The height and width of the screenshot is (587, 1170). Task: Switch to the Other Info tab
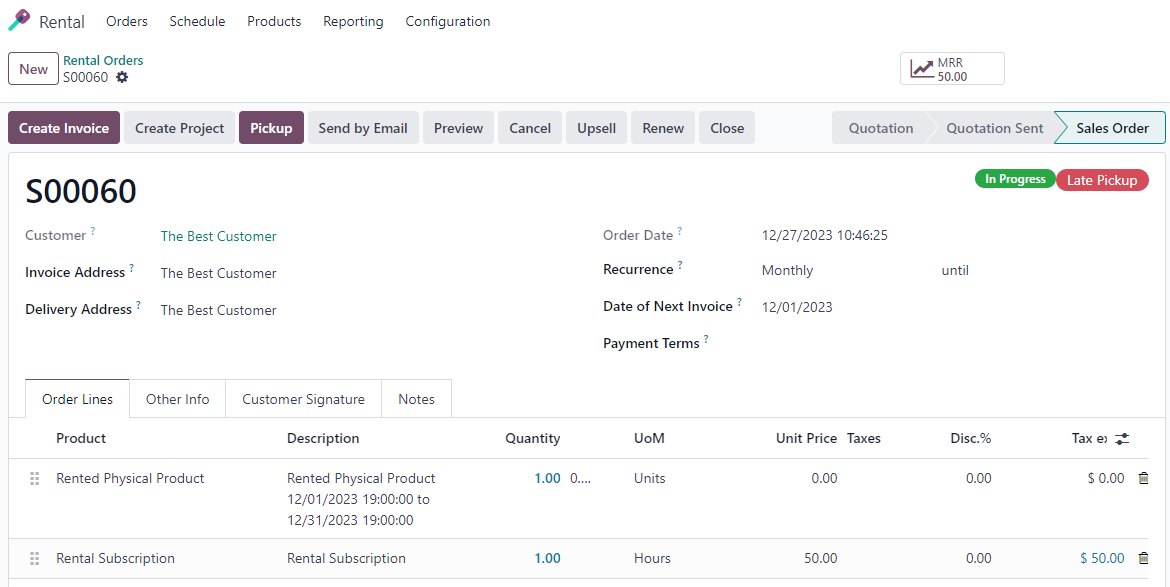tap(178, 399)
